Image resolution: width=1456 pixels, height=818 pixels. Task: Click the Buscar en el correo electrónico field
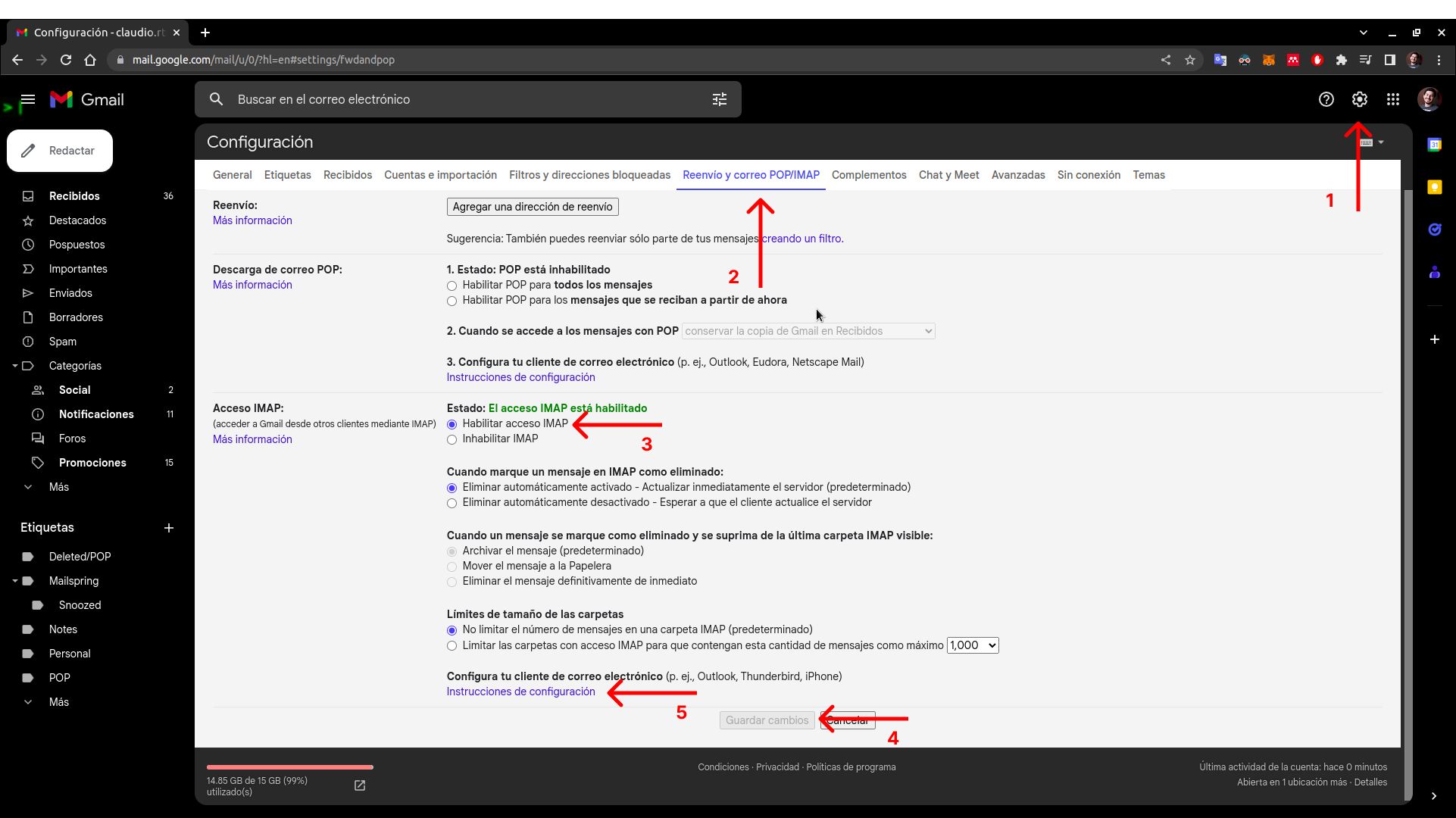[x=455, y=99]
